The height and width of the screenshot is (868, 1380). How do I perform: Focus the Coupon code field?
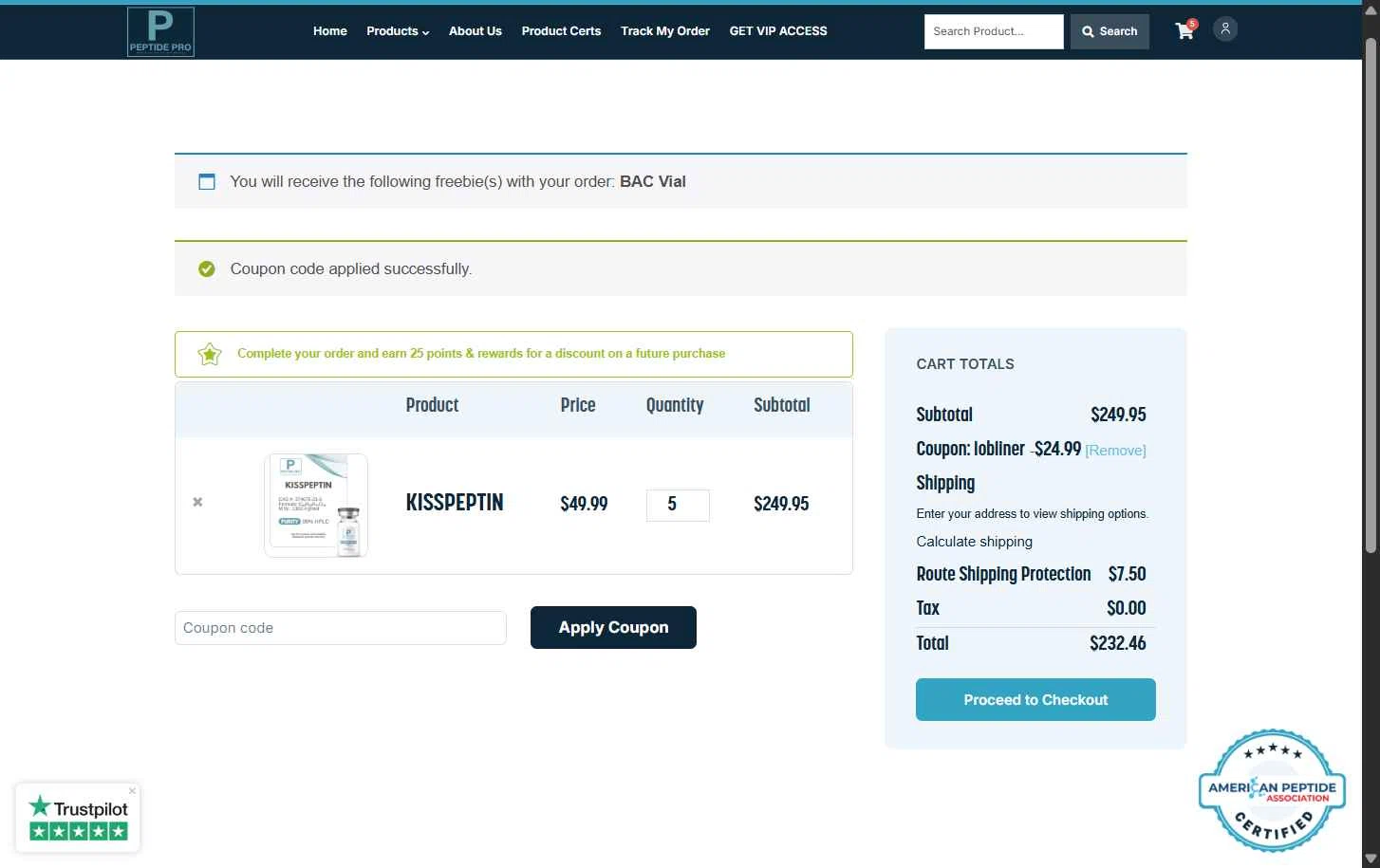(x=341, y=628)
